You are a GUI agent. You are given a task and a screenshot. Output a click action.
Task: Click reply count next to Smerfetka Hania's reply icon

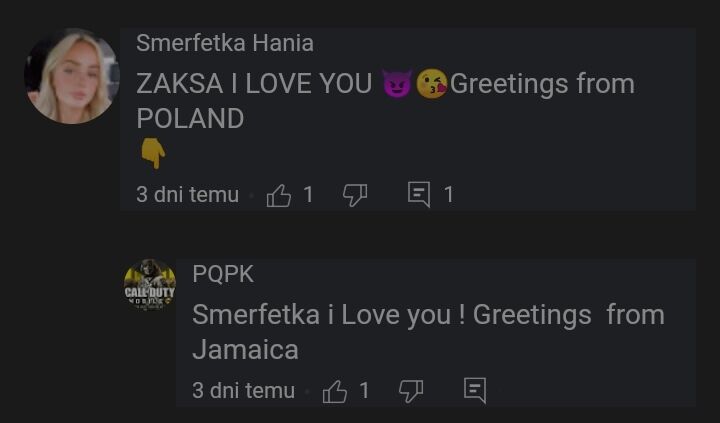pos(449,195)
